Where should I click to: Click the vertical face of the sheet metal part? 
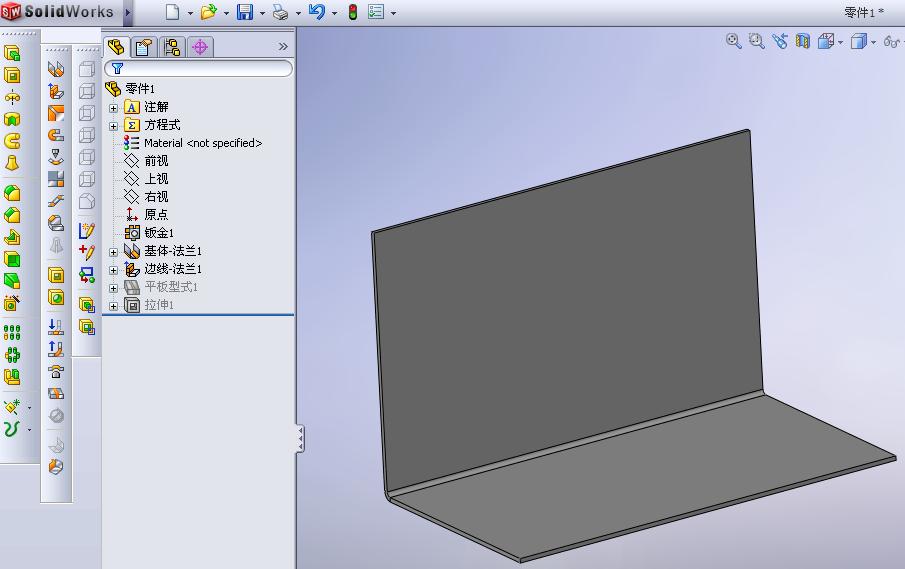tap(569, 312)
